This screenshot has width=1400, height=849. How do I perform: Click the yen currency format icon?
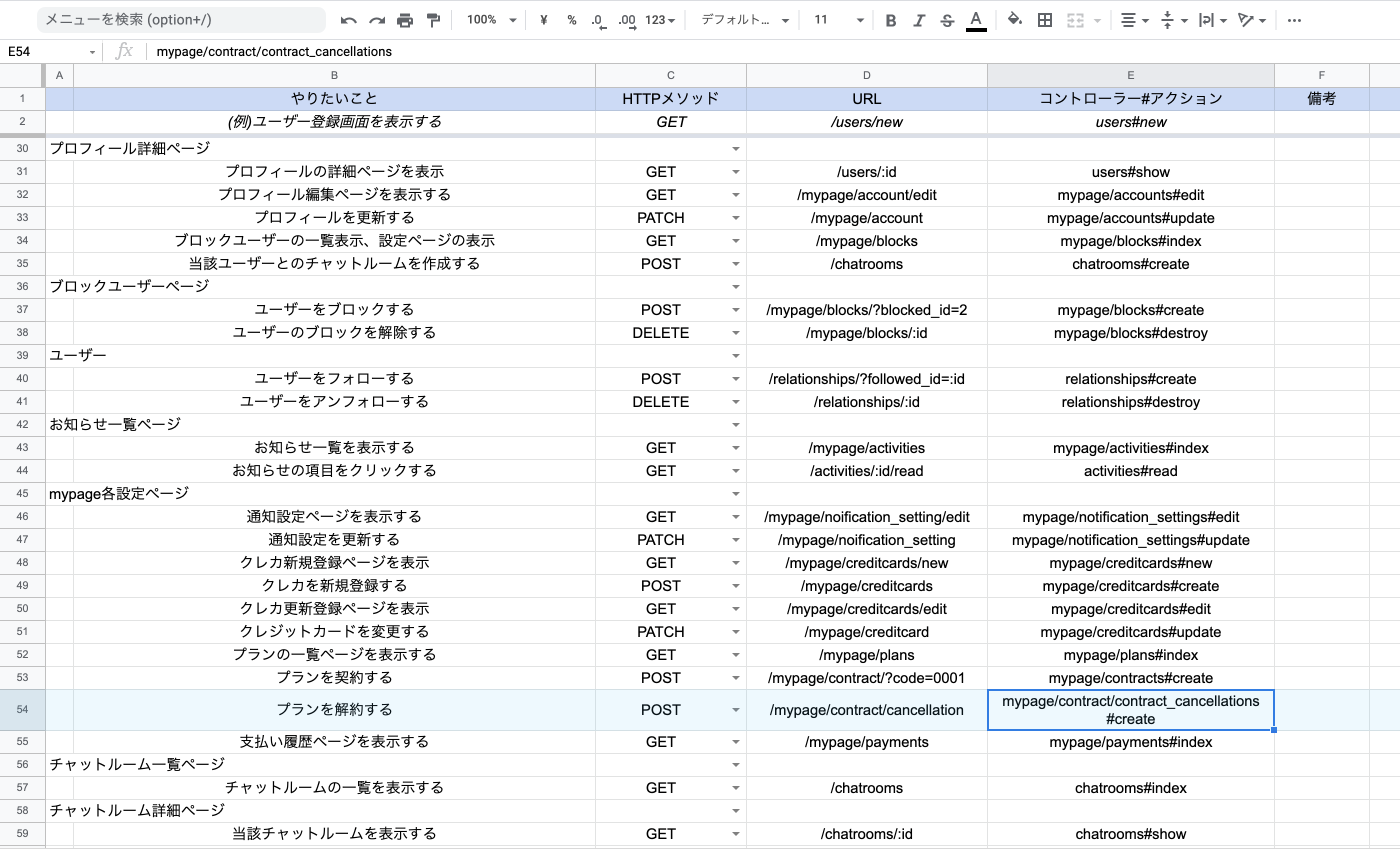pyautogui.click(x=544, y=20)
